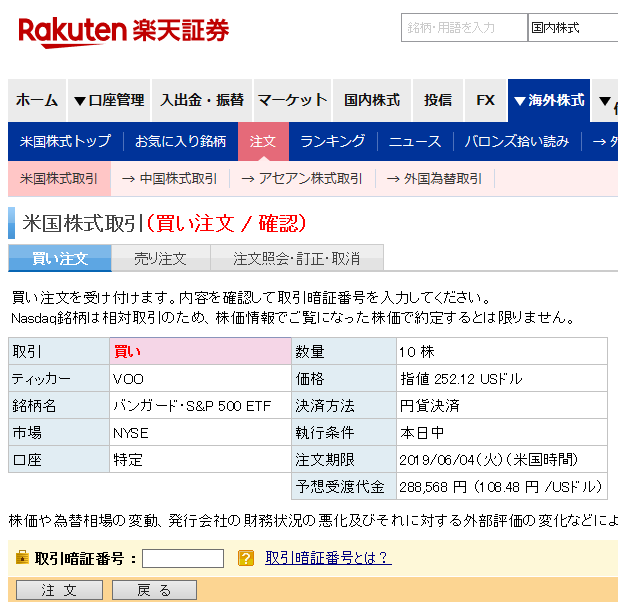Click the 戻る back button

[154, 590]
